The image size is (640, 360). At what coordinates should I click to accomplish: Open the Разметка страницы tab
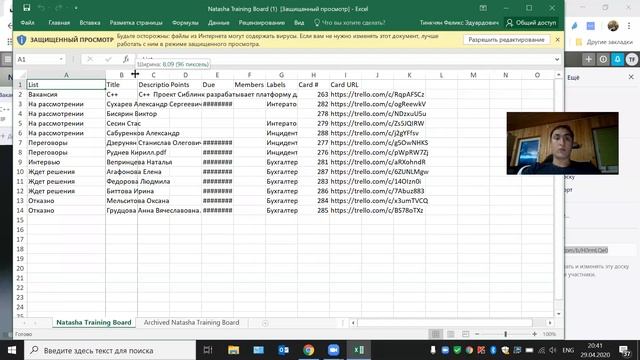tap(136, 22)
